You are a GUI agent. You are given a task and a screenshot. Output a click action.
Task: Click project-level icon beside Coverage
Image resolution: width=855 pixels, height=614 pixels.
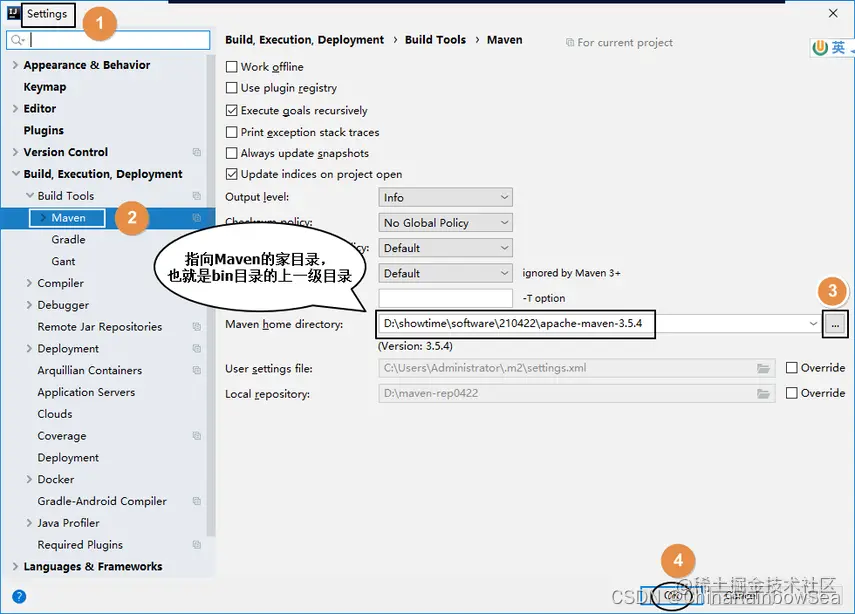tap(197, 436)
